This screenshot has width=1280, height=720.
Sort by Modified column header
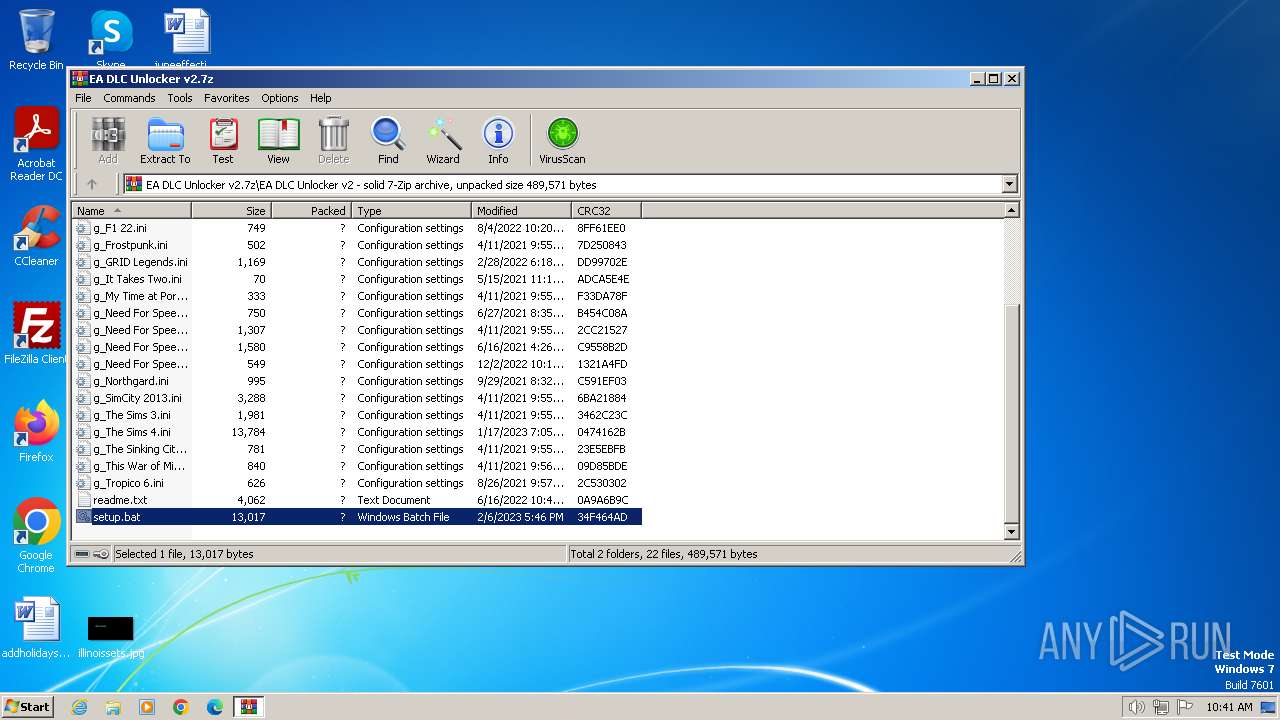click(x=521, y=210)
